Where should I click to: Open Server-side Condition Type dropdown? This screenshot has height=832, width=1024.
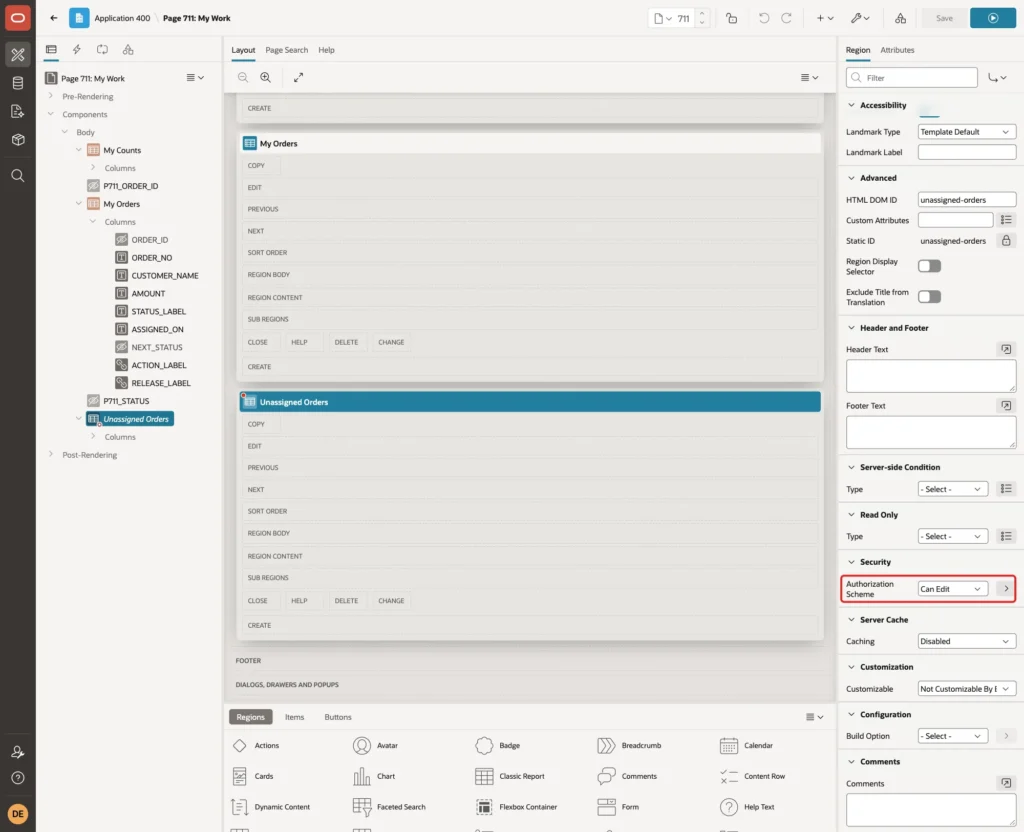tap(953, 489)
